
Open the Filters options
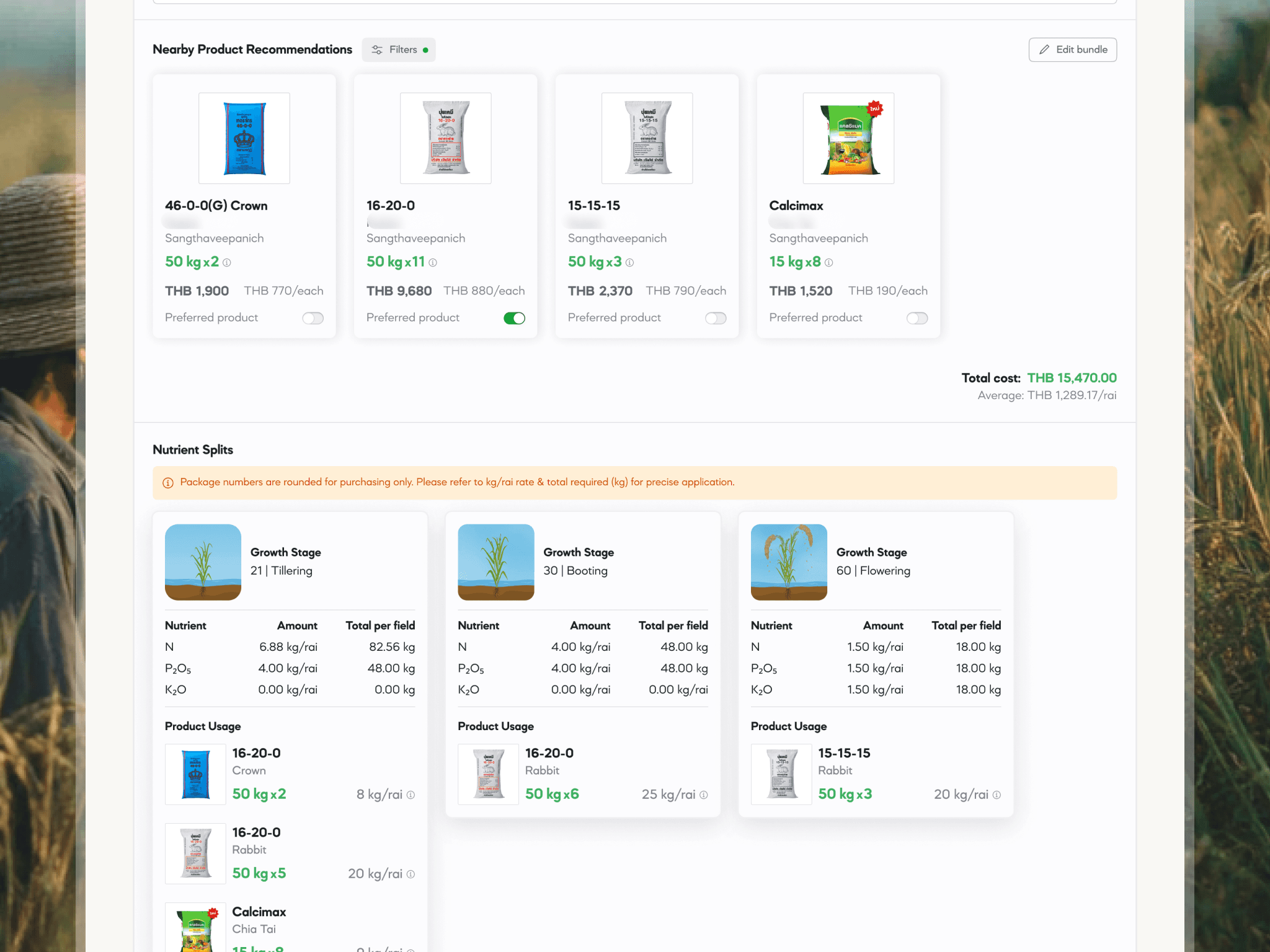(x=399, y=50)
